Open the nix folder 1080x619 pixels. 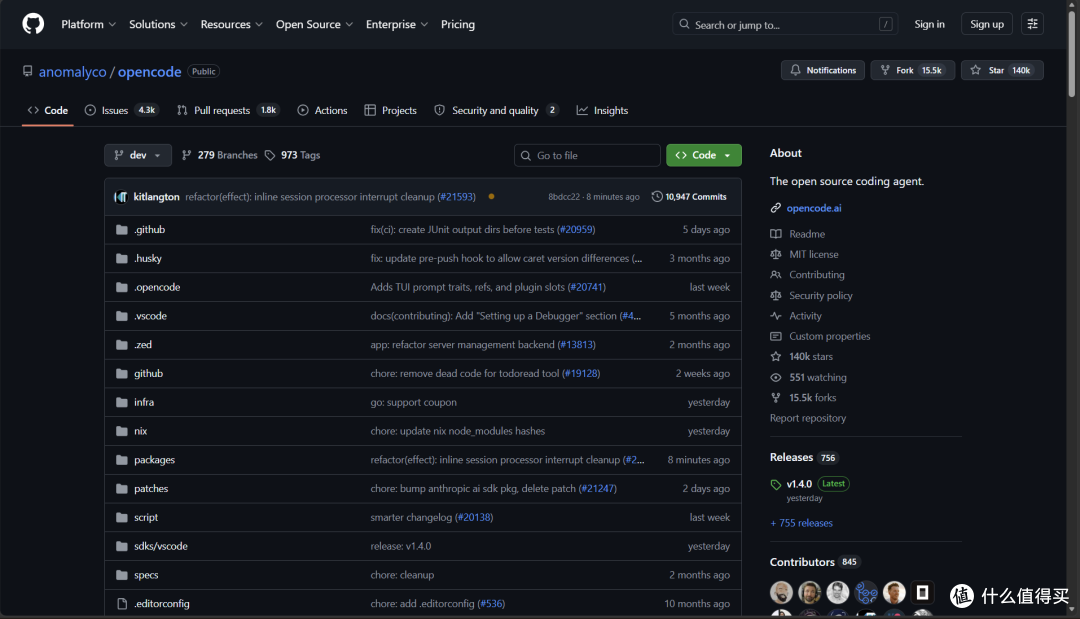pyautogui.click(x=141, y=431)
